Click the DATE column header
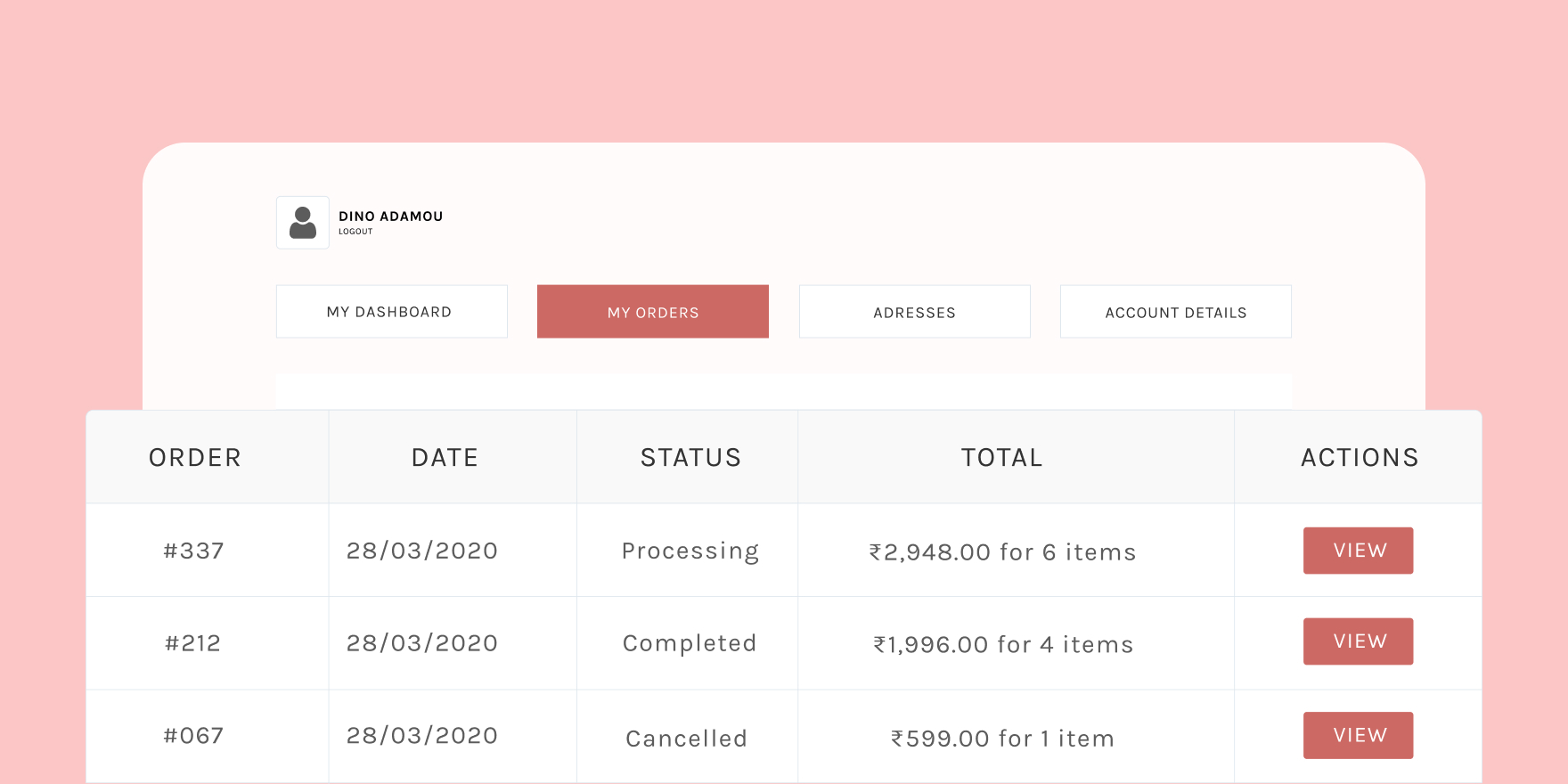Image resolution: width=1568 pixels, height=784 pixels. 445,458
